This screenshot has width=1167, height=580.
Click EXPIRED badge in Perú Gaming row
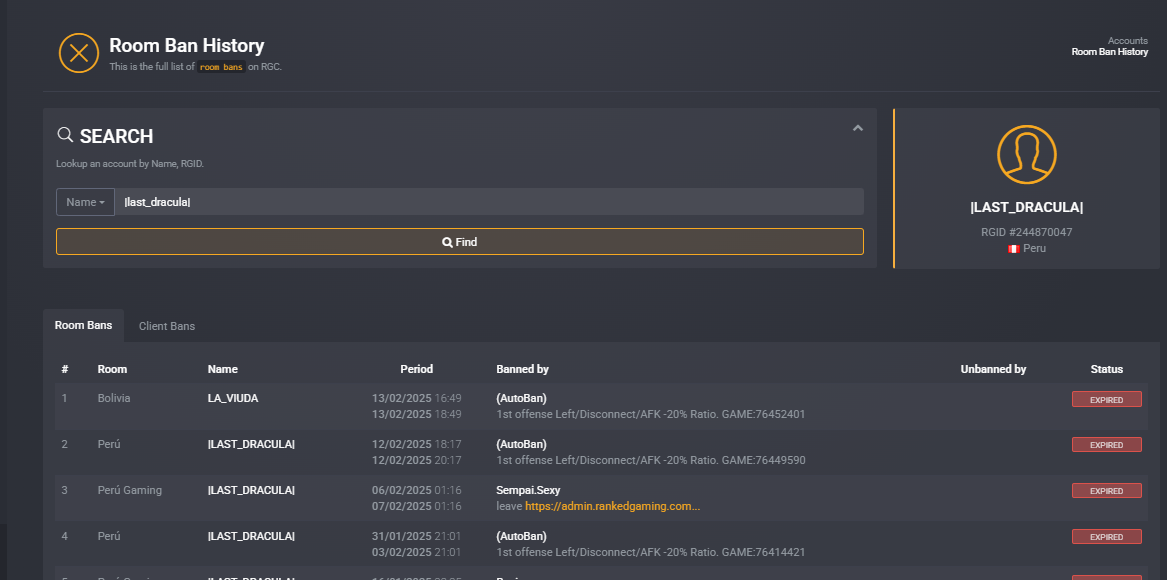pyautogui.click(x=1106, y=491)
